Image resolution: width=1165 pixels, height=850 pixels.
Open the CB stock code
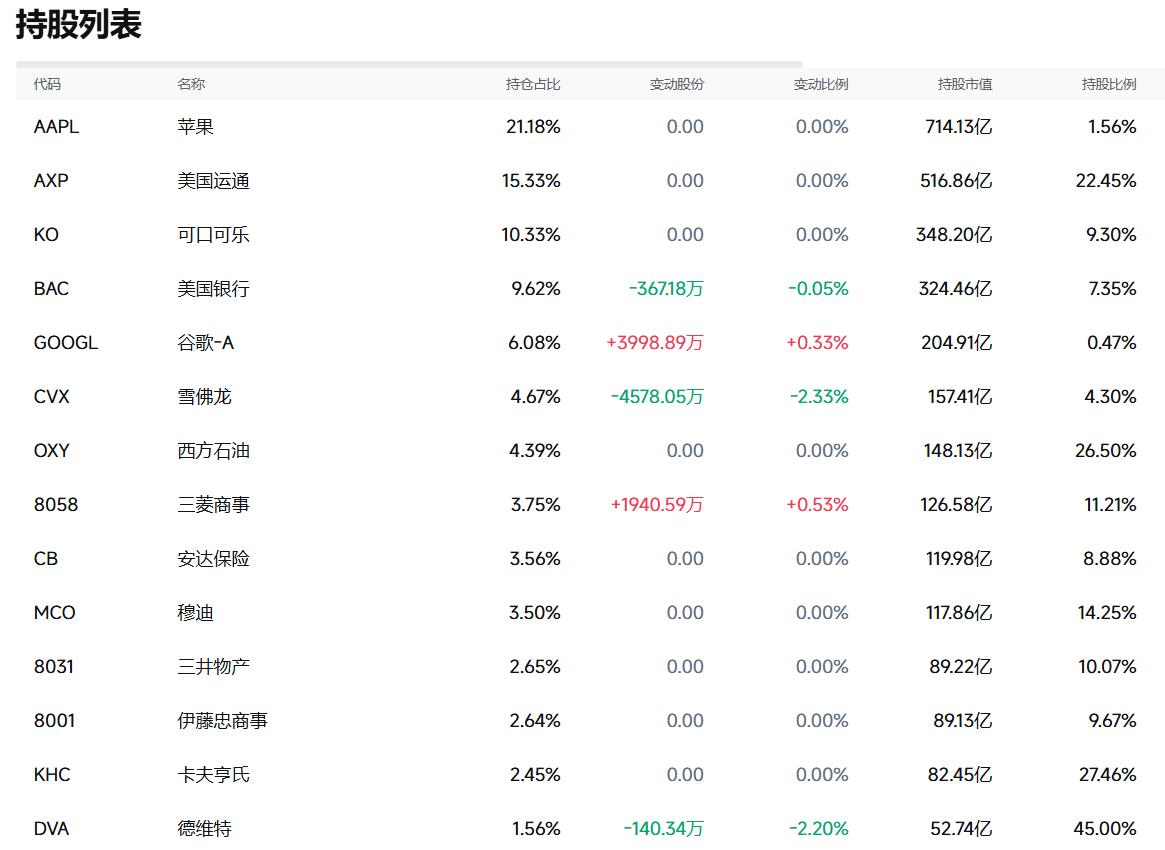tap(46, 559)
